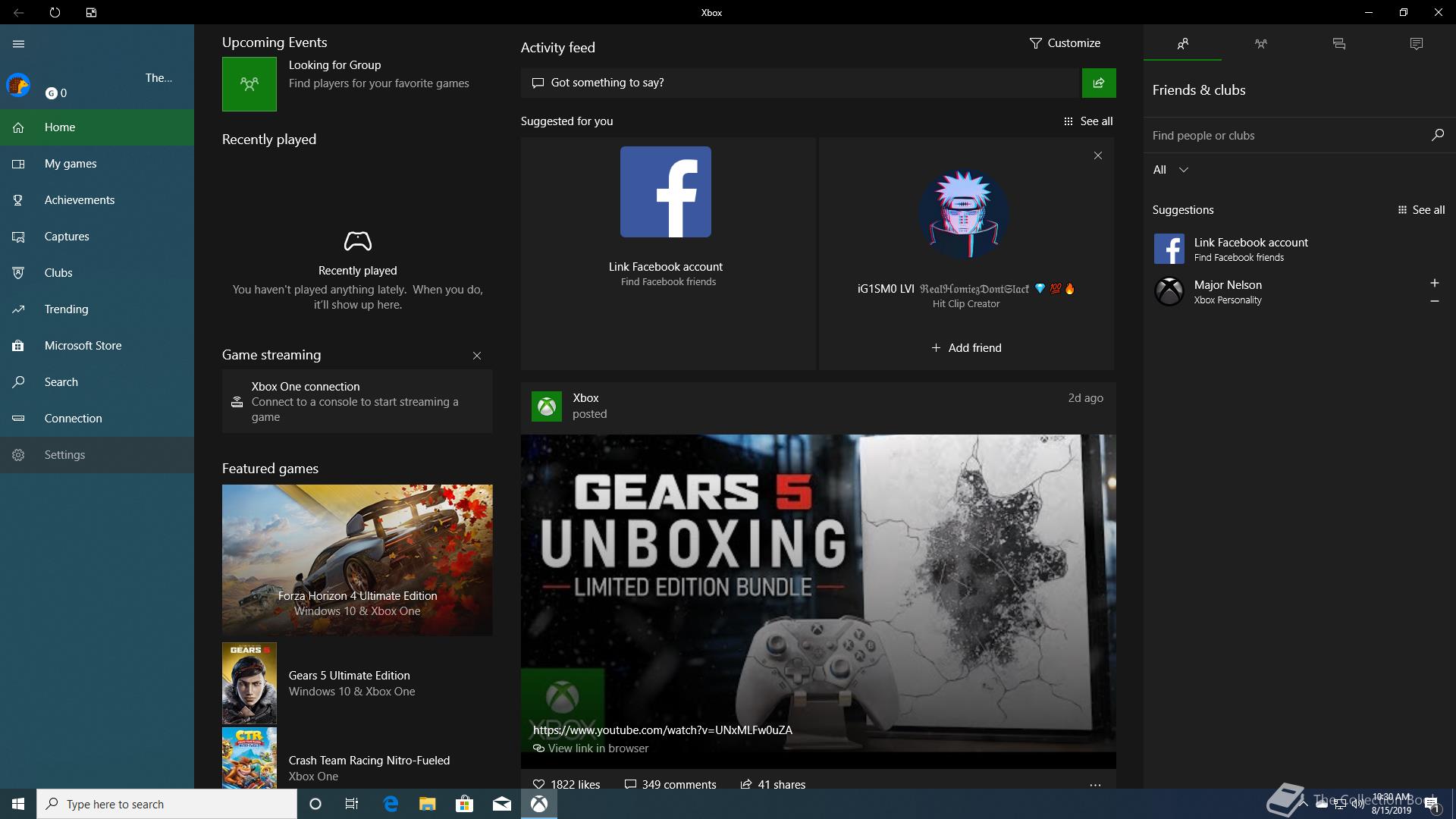The image size is (1456, 819).
Task: Click the back arrow in title bar
Action: [18, 12]
